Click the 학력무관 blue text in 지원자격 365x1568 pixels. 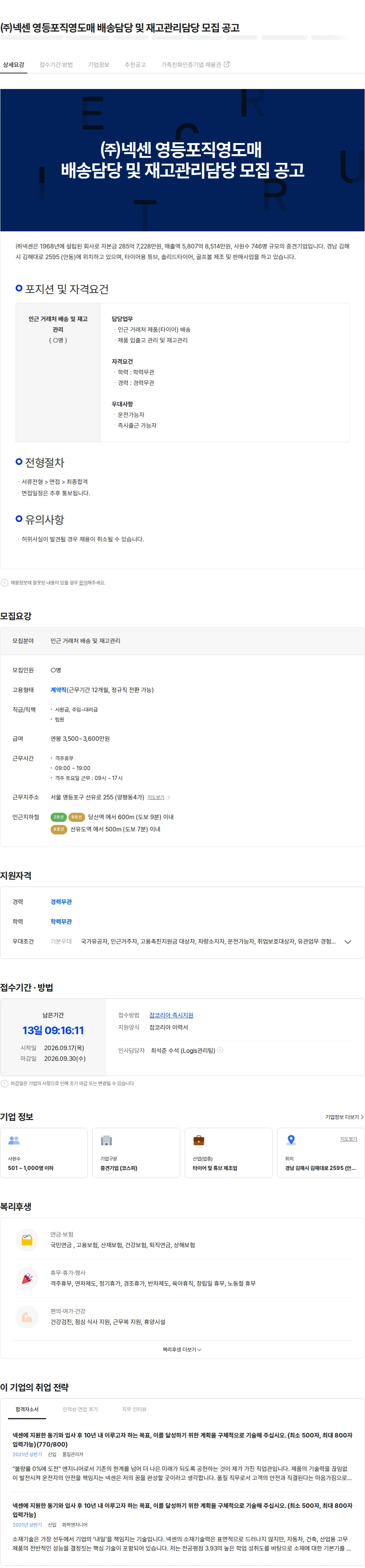(61, 922)
